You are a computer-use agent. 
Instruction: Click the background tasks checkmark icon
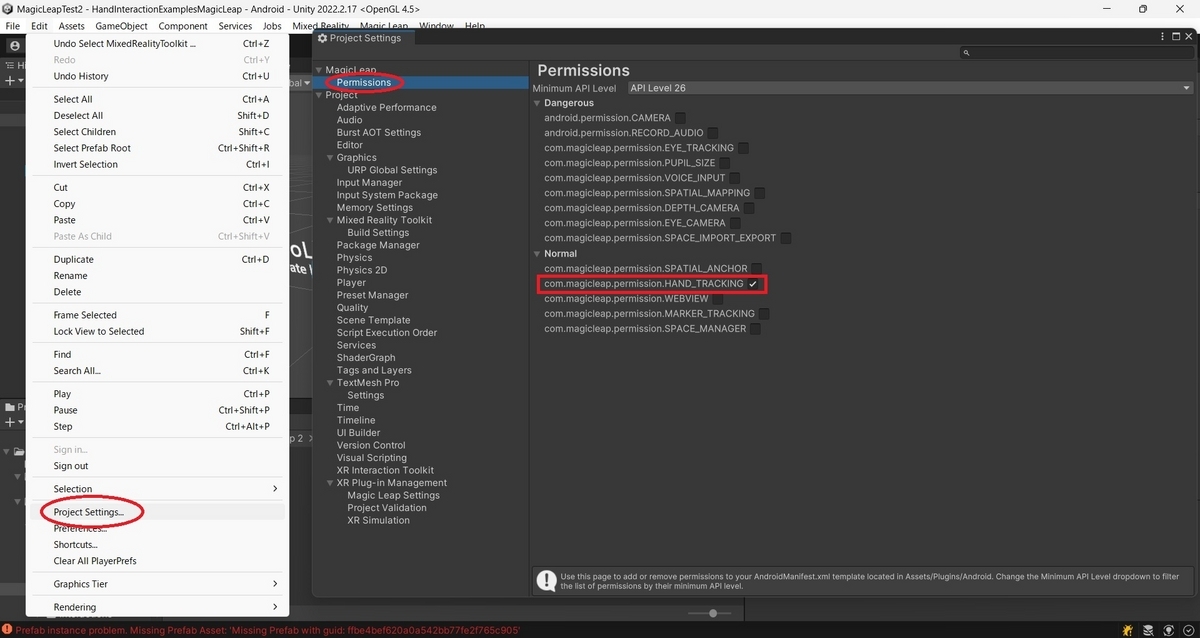point(1188,630)
